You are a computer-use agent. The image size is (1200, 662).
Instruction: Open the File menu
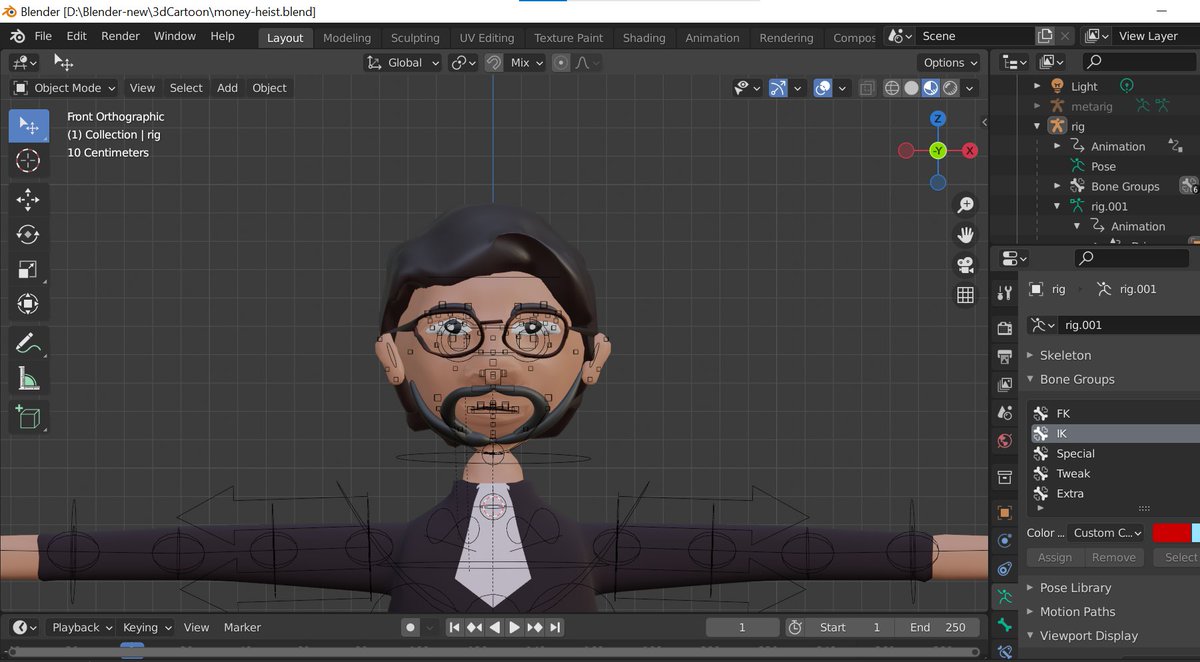click(x=43, y=36)
